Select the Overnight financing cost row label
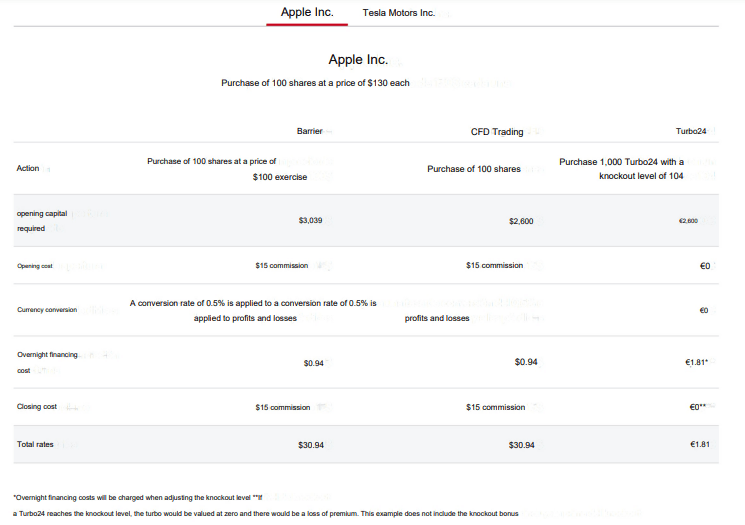Screen dimensions: 745x525 (x=47, y=362)
